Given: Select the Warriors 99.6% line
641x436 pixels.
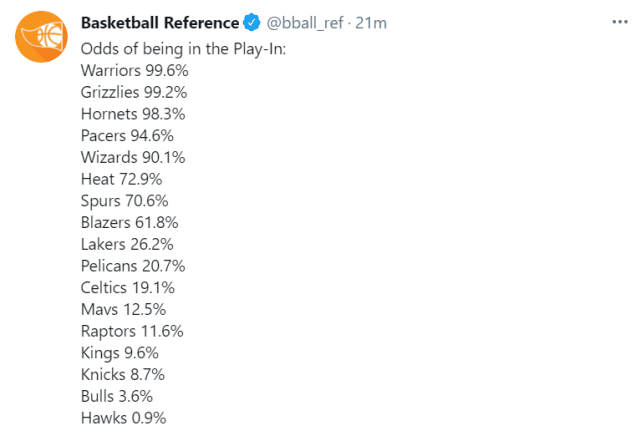Looking at the screenshot, I should pos(135,70).
